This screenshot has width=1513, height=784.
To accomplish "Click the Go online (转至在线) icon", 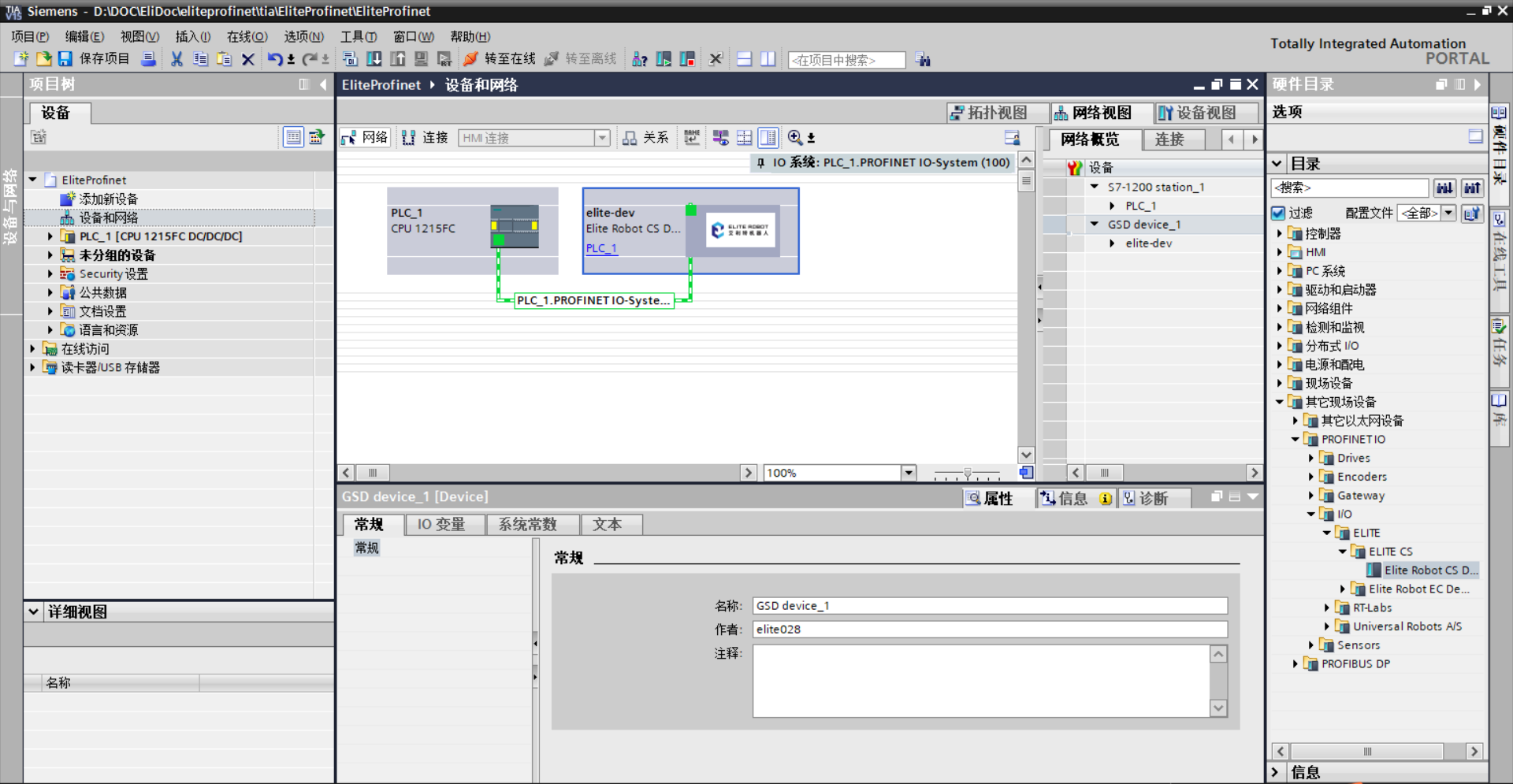I will coord(471,59).
